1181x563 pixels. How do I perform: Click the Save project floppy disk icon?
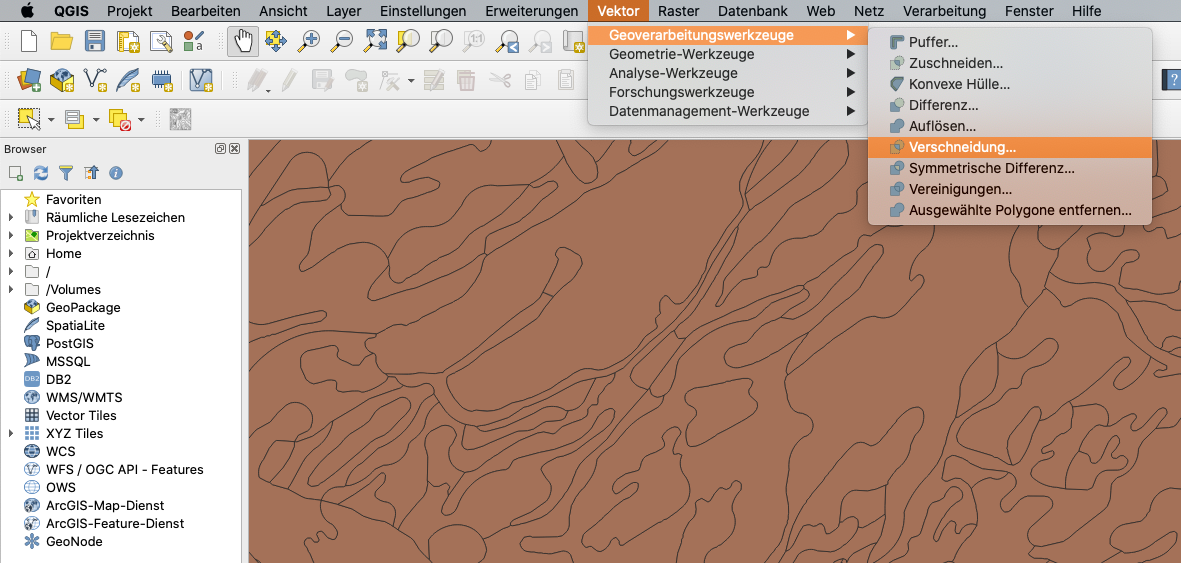click(x=95, y=41)
